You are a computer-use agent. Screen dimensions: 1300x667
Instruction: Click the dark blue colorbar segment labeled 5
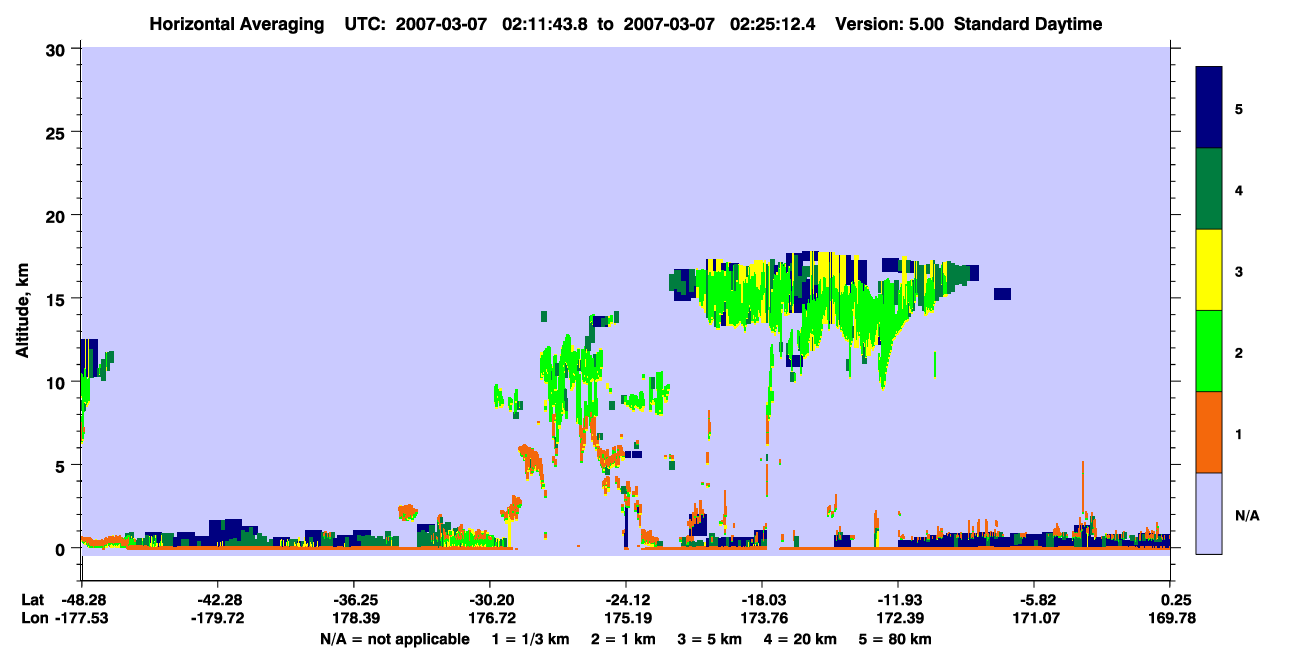1209,108
